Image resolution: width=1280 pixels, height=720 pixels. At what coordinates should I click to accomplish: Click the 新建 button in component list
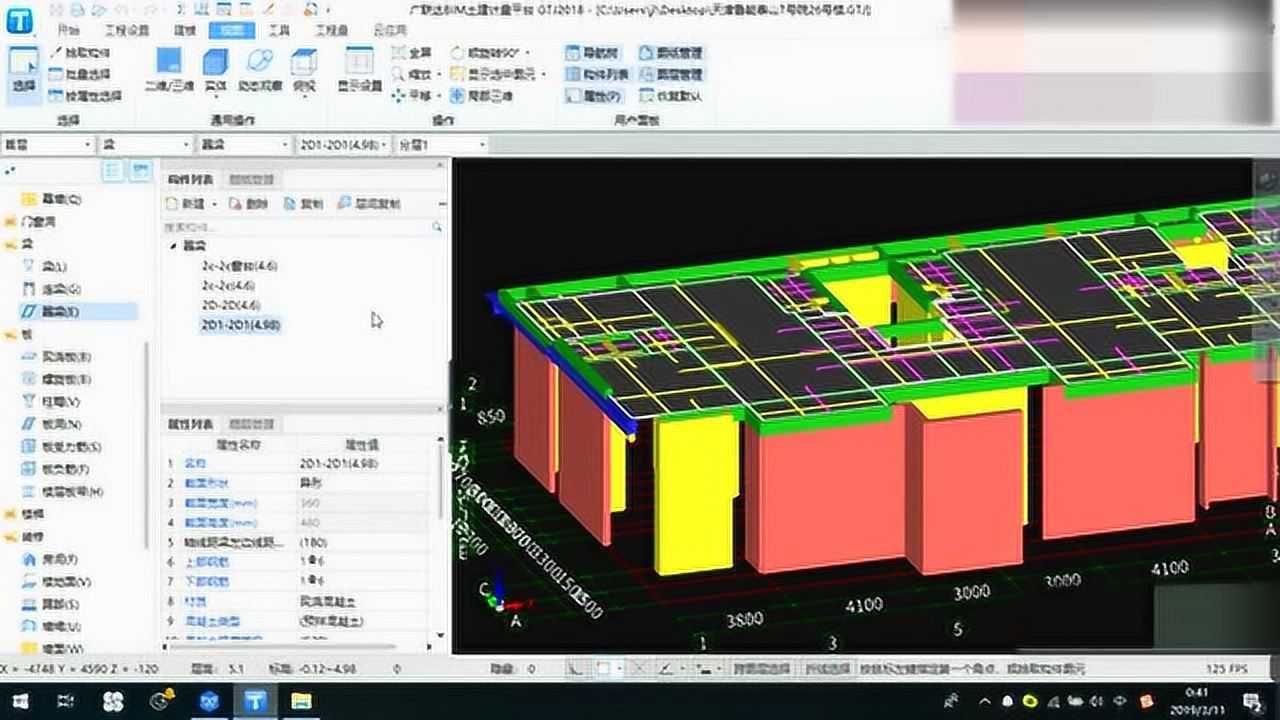point(186,203)
